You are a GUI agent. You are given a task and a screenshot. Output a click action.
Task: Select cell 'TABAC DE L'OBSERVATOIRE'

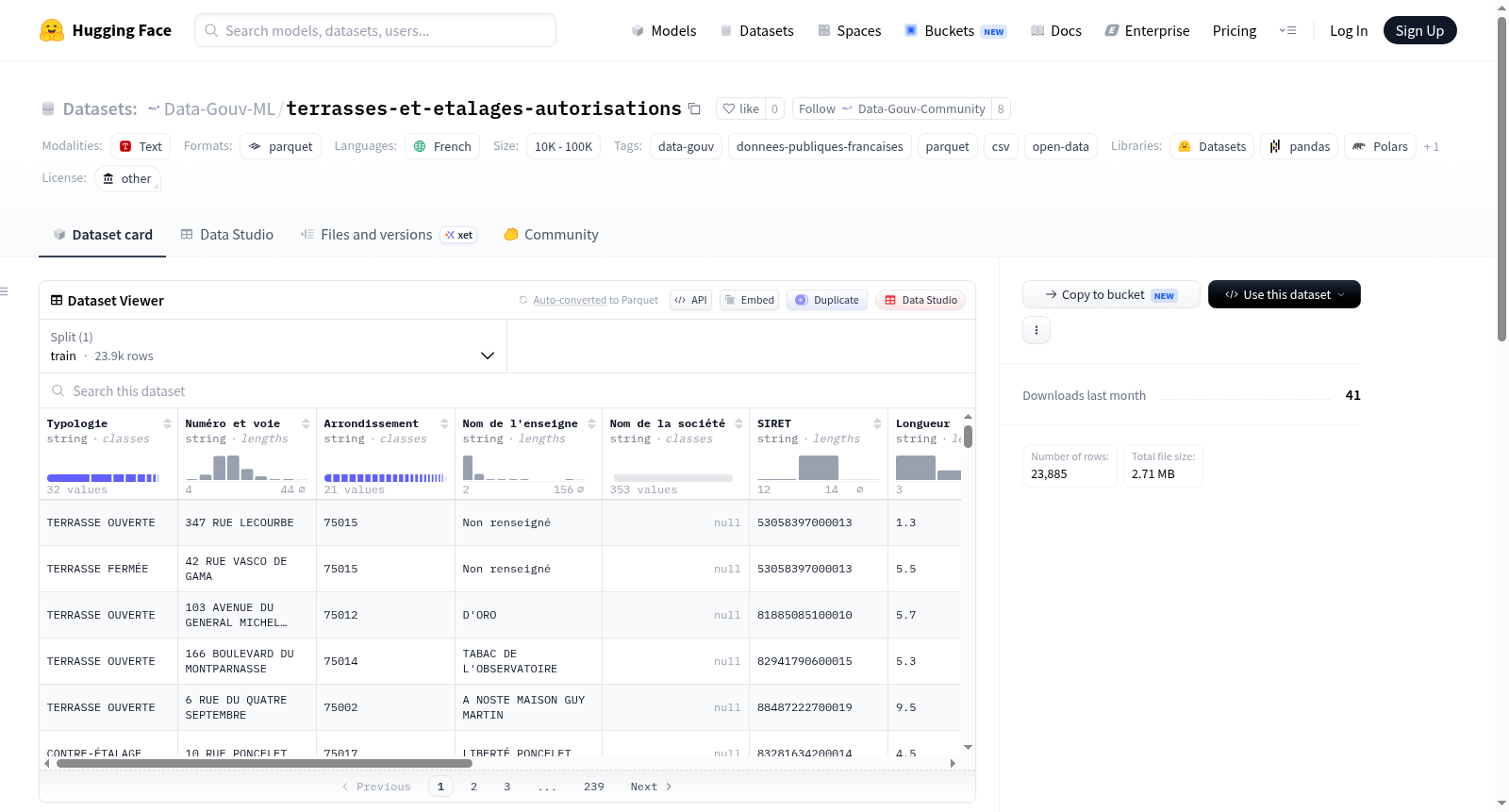[x=528, y=661]
